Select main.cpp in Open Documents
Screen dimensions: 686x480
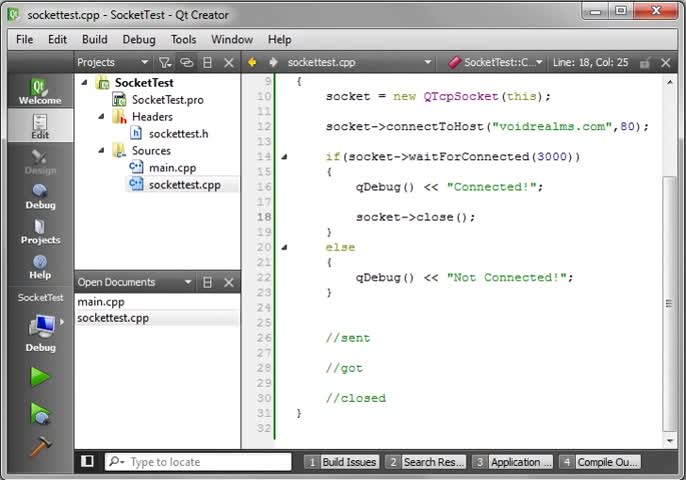101,302
